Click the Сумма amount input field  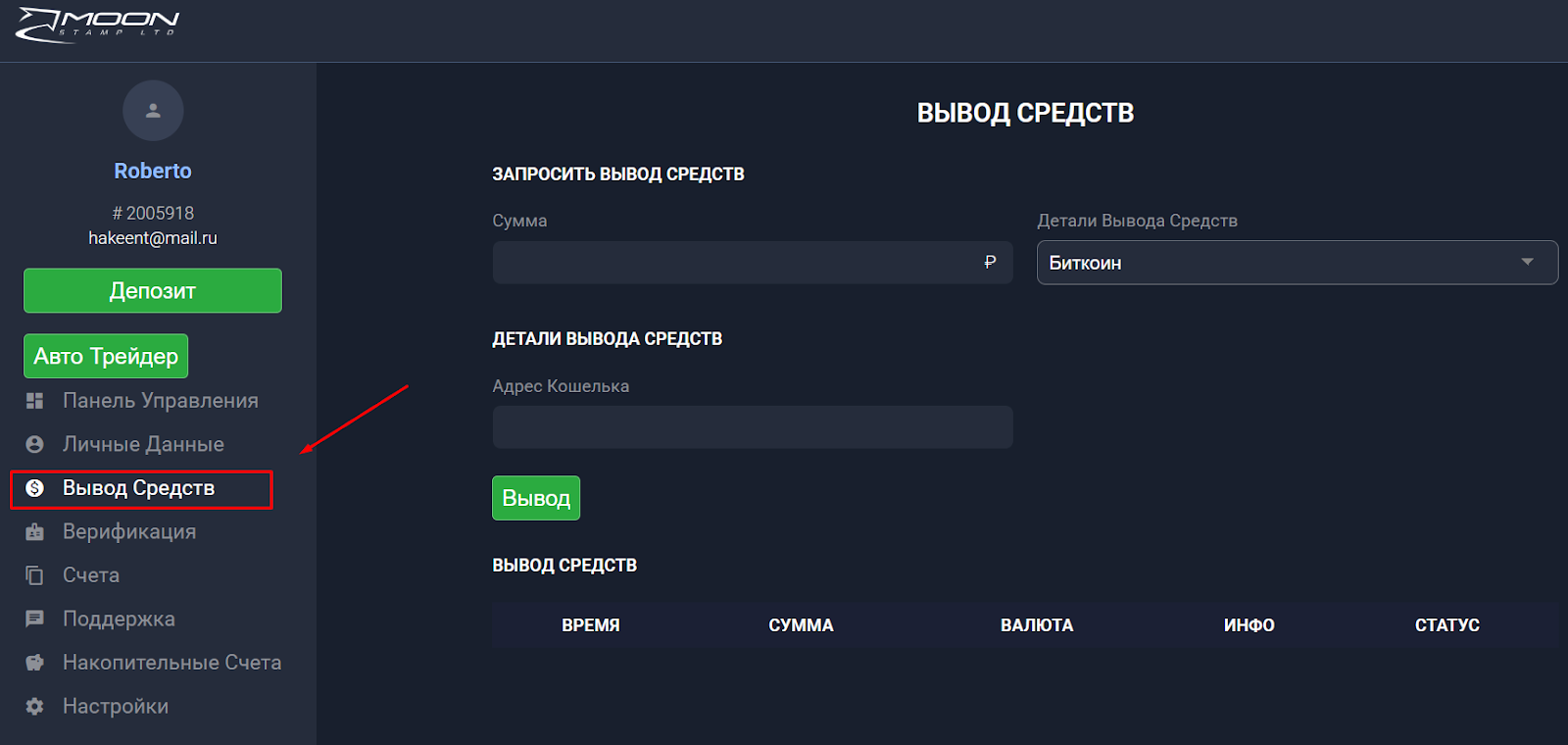[x=735, y=263]
